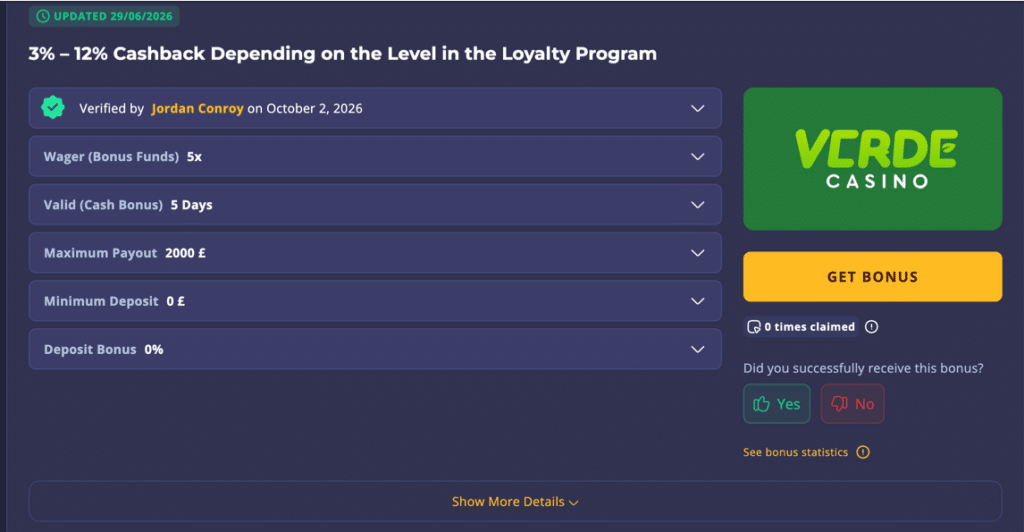
Task: Click the yellow GET BONUS button
Action: [x=872, y=277]
